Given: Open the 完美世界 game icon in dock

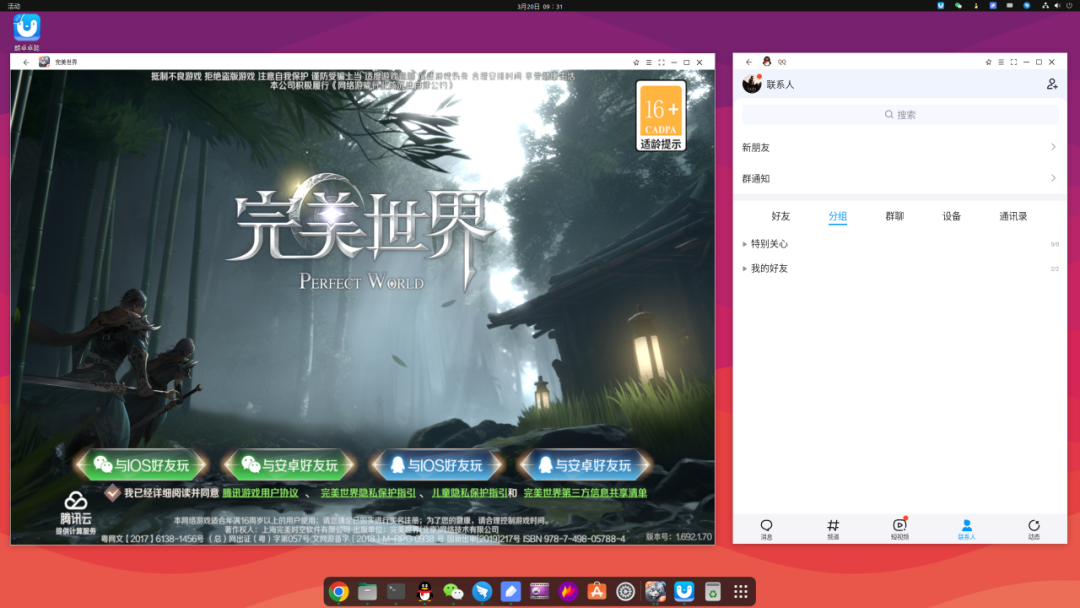Looking at the screenshot, I should 655,591.
